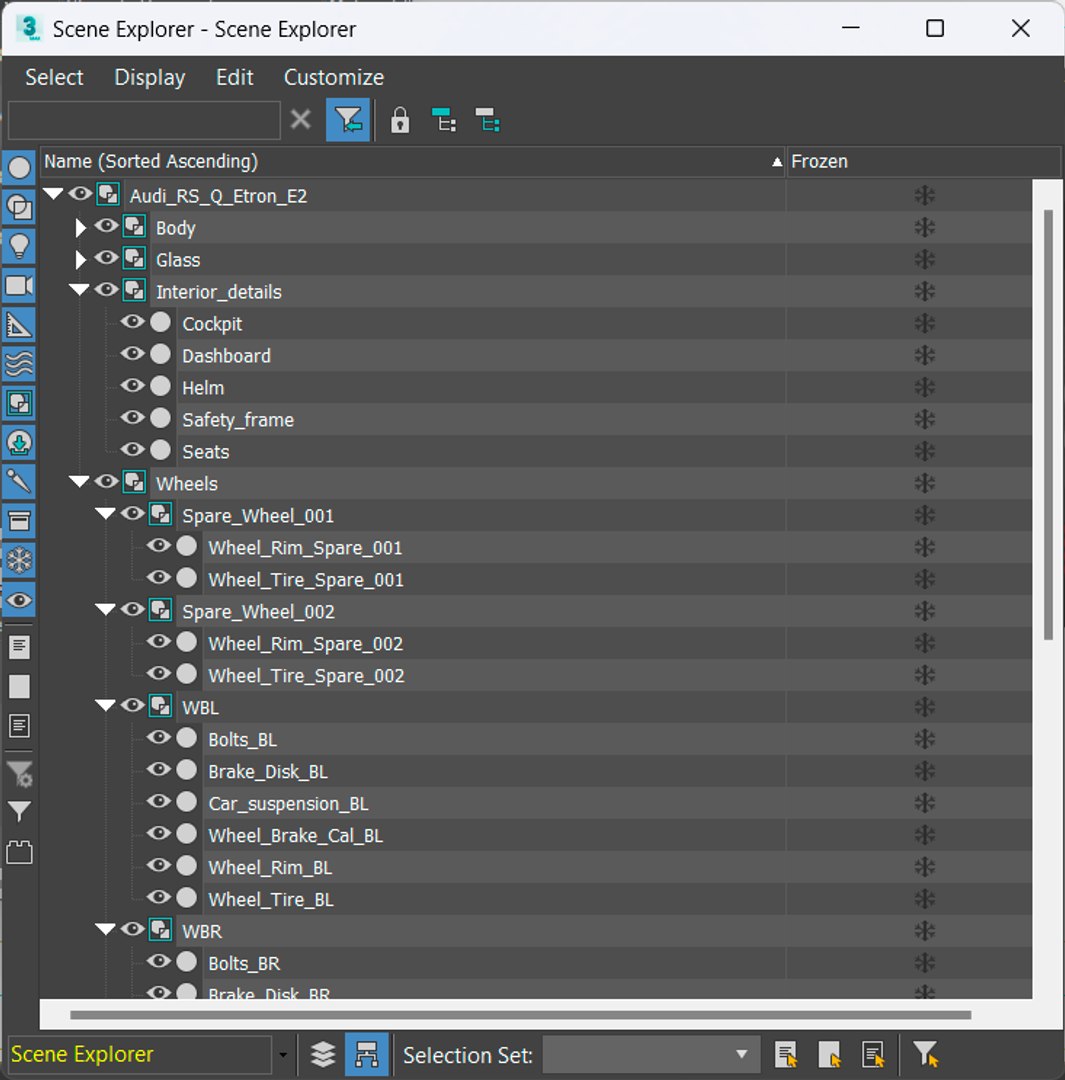
Task: Collapse the WBL group
Action: 105,705
